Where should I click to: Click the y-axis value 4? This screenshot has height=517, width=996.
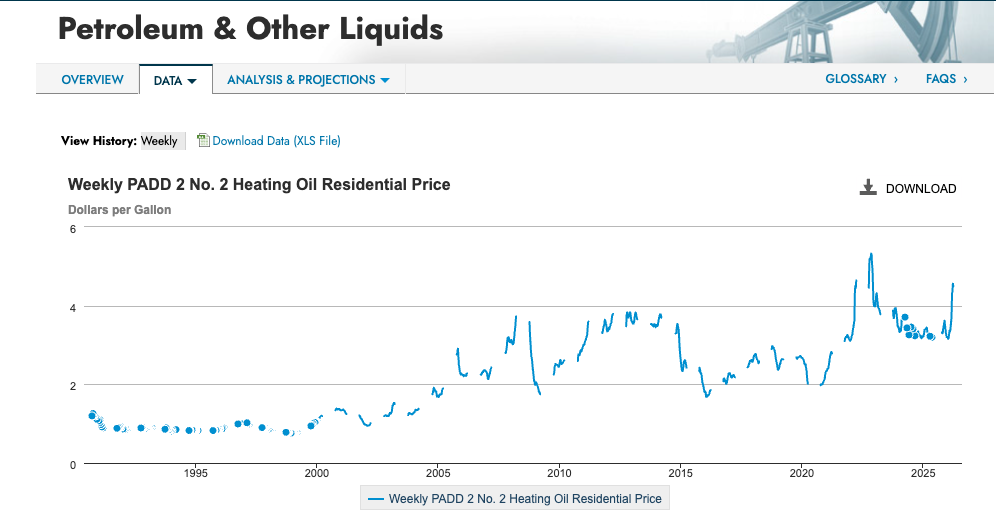coord(72,308)
